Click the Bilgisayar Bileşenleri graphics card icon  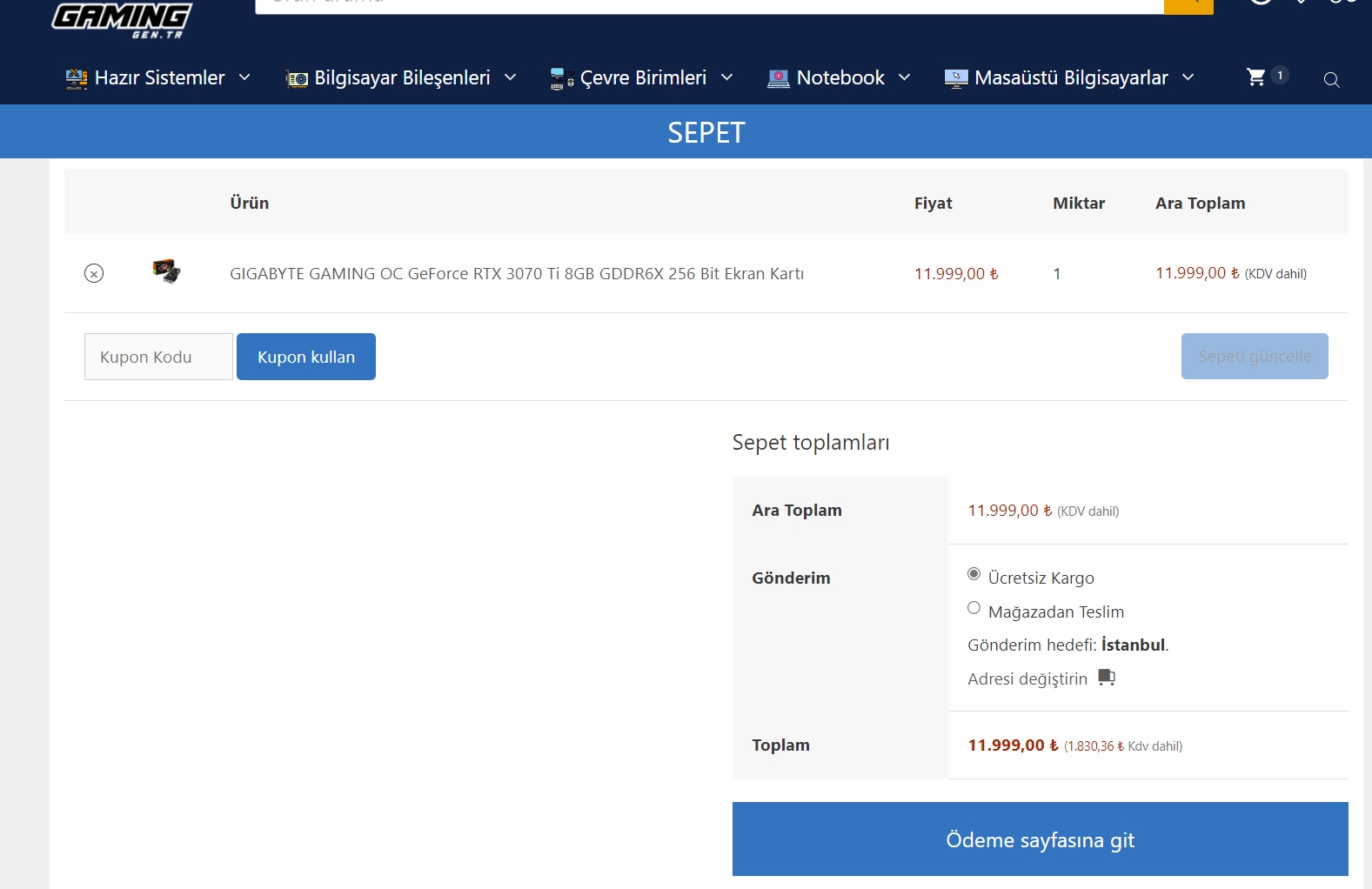pyautogui.click(x=297, y=78)
